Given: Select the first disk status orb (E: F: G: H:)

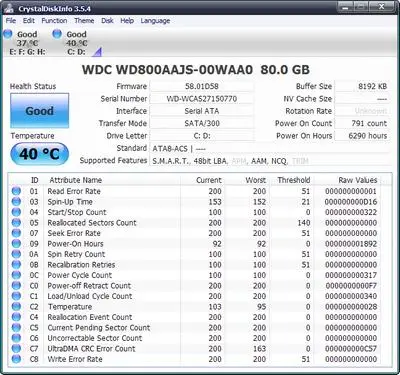Looking at the screenshot, I should 8,34.
